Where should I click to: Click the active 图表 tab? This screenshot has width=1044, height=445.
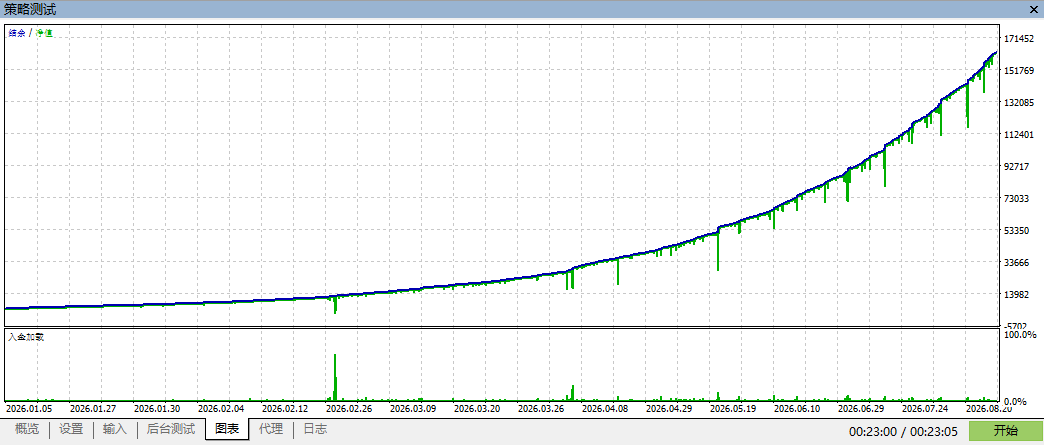pos(227,430)
